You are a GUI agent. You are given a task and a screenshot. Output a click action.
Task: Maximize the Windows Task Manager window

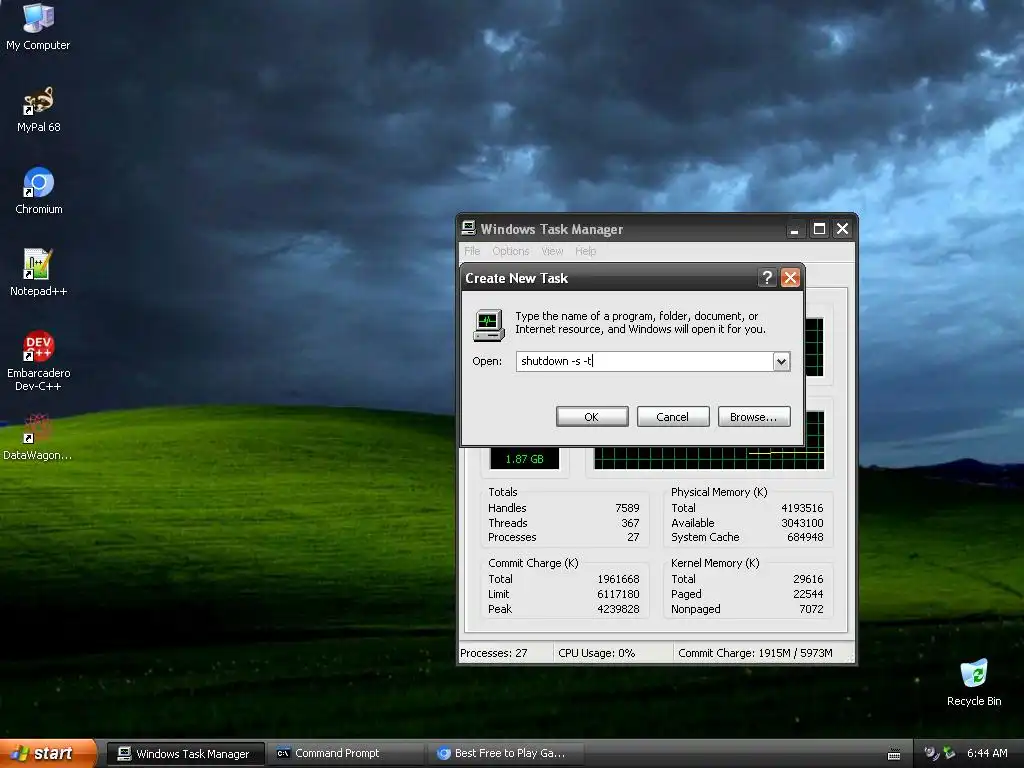(x=819, y=229)
